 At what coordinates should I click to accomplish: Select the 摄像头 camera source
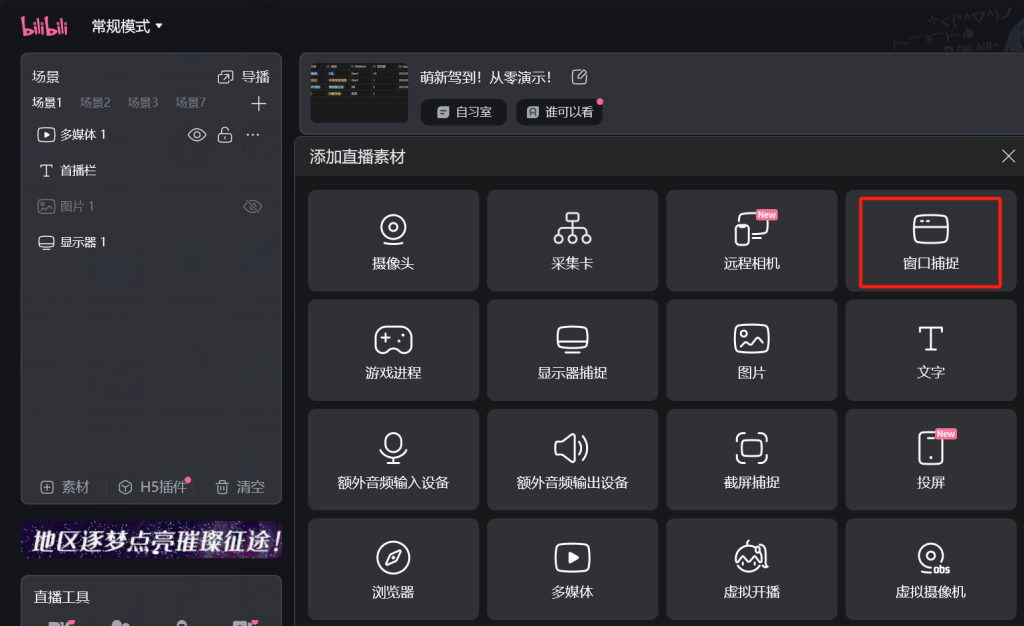click(393, 241)
